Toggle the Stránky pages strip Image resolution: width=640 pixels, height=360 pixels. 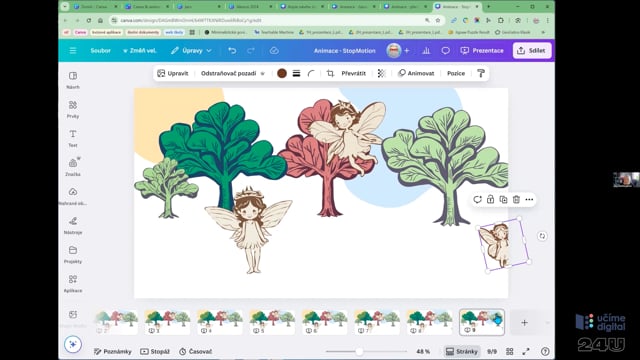(462, 351)
